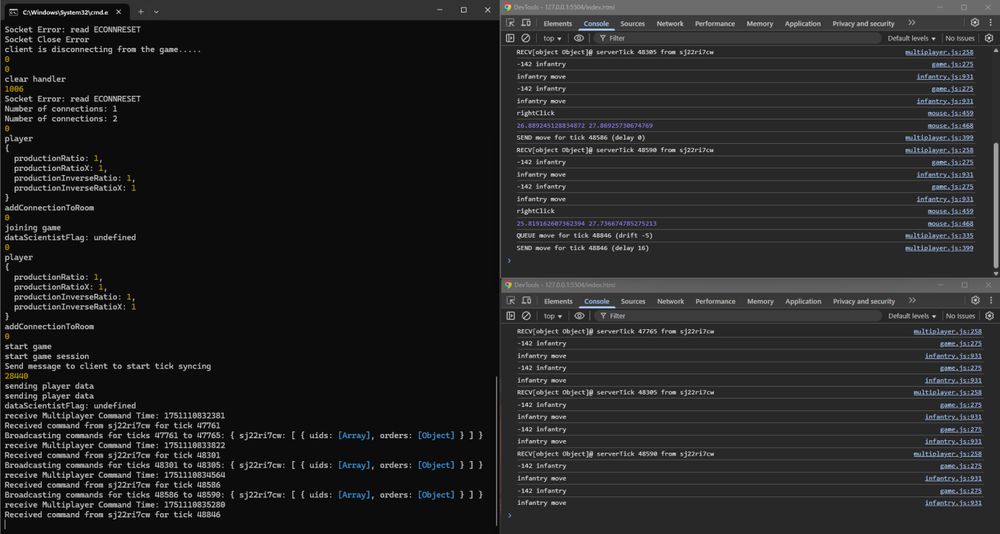Open Privacy and security tab in top DevTools window
This screenshot has width=1000, height=534.
tap(864, 24)
